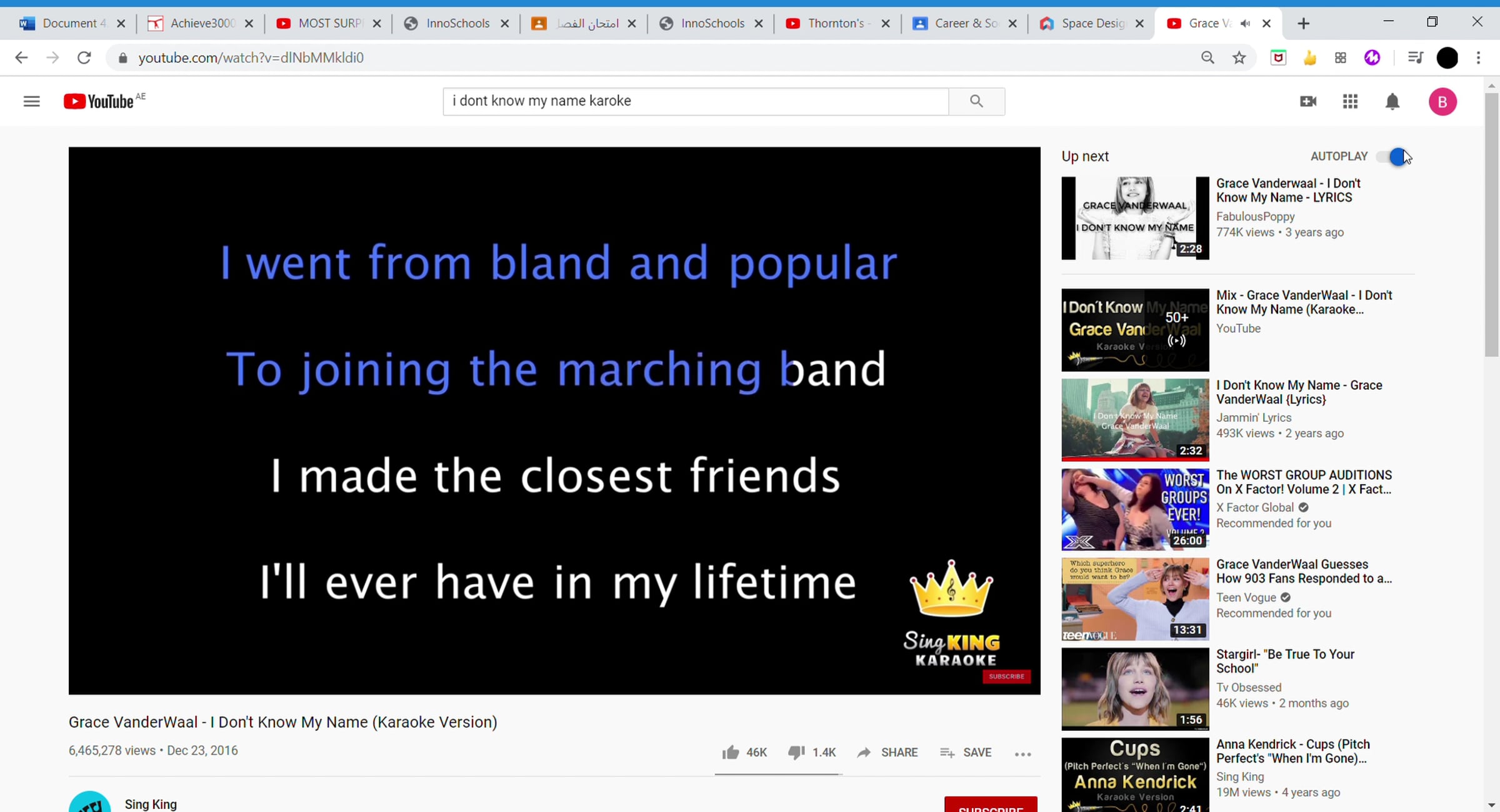Open the Chrome three-dot menu
This screenshot has width=1500, height=812.
(x=1478, y=57)
